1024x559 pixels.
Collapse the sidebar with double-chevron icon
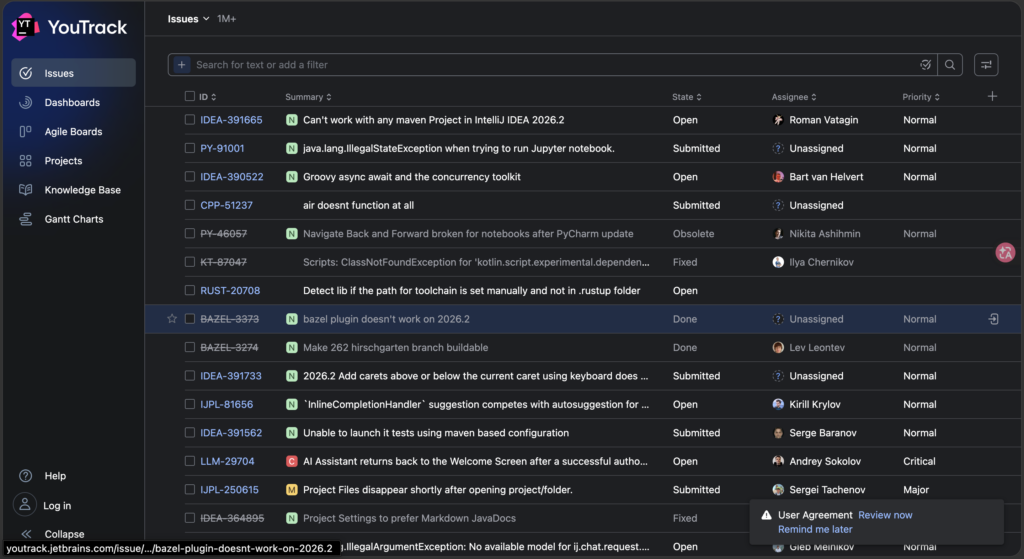pyautogui.click(x=26, y=534)
